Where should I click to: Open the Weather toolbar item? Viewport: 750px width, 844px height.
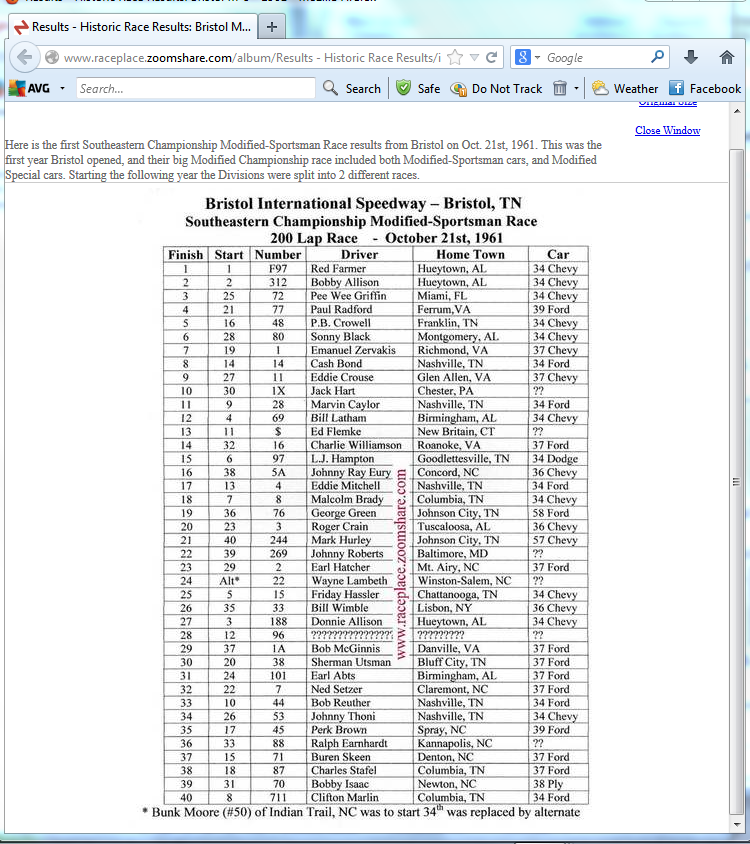tap(625, 88)
